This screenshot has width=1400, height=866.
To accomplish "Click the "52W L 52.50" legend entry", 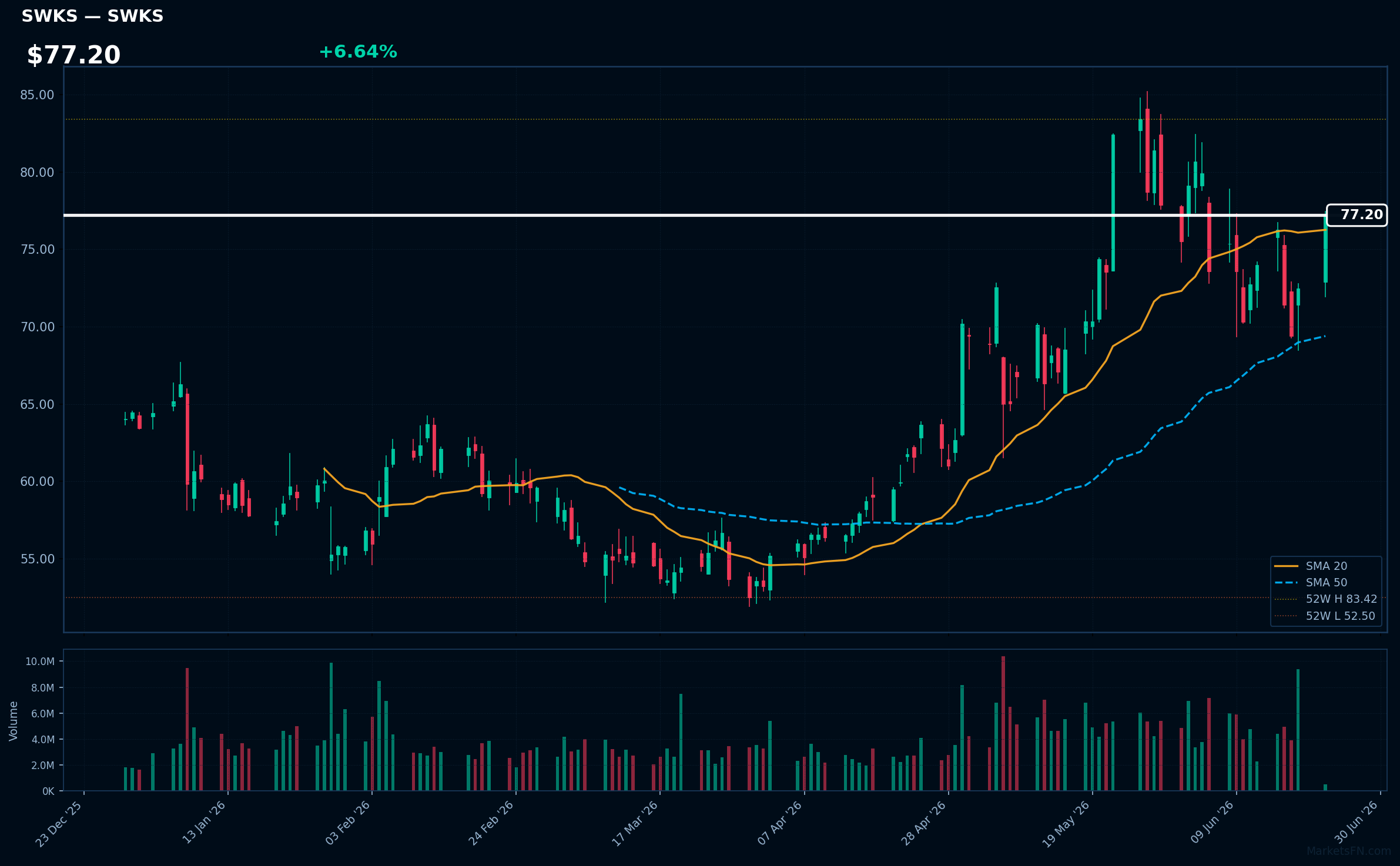I will click(x=1325, y=616).
